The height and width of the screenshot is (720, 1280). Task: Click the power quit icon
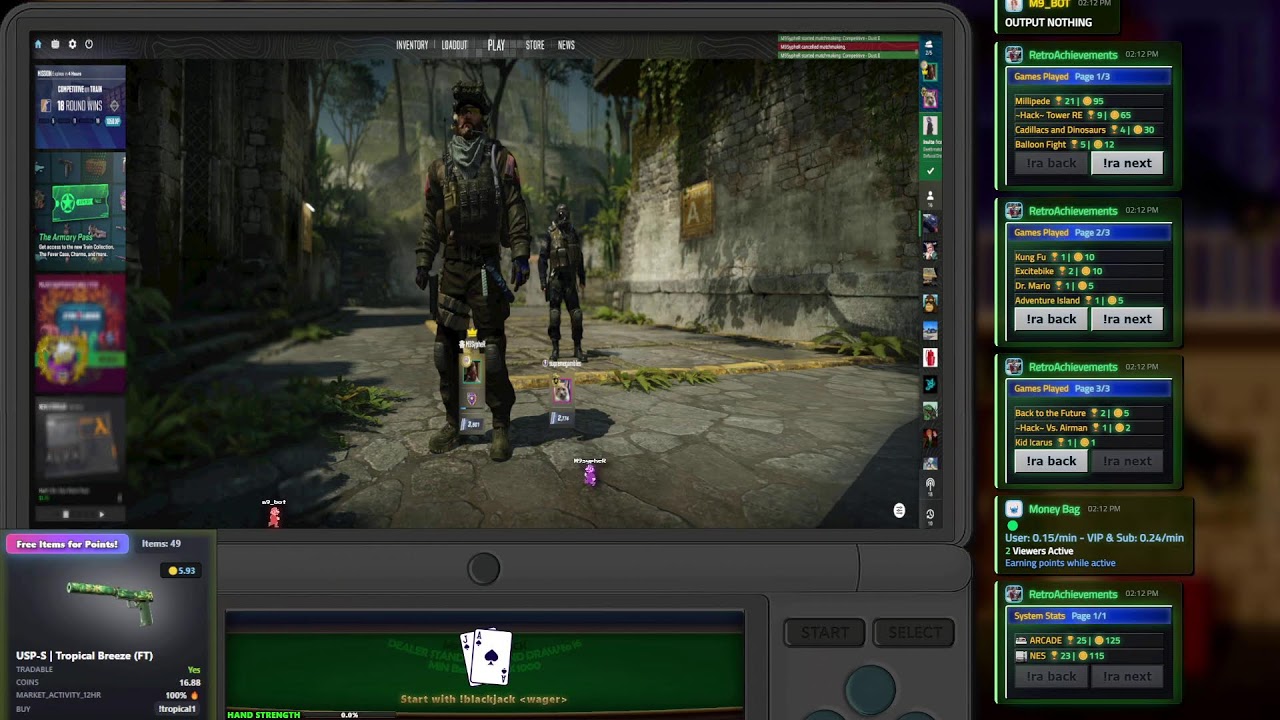(89, 44)
